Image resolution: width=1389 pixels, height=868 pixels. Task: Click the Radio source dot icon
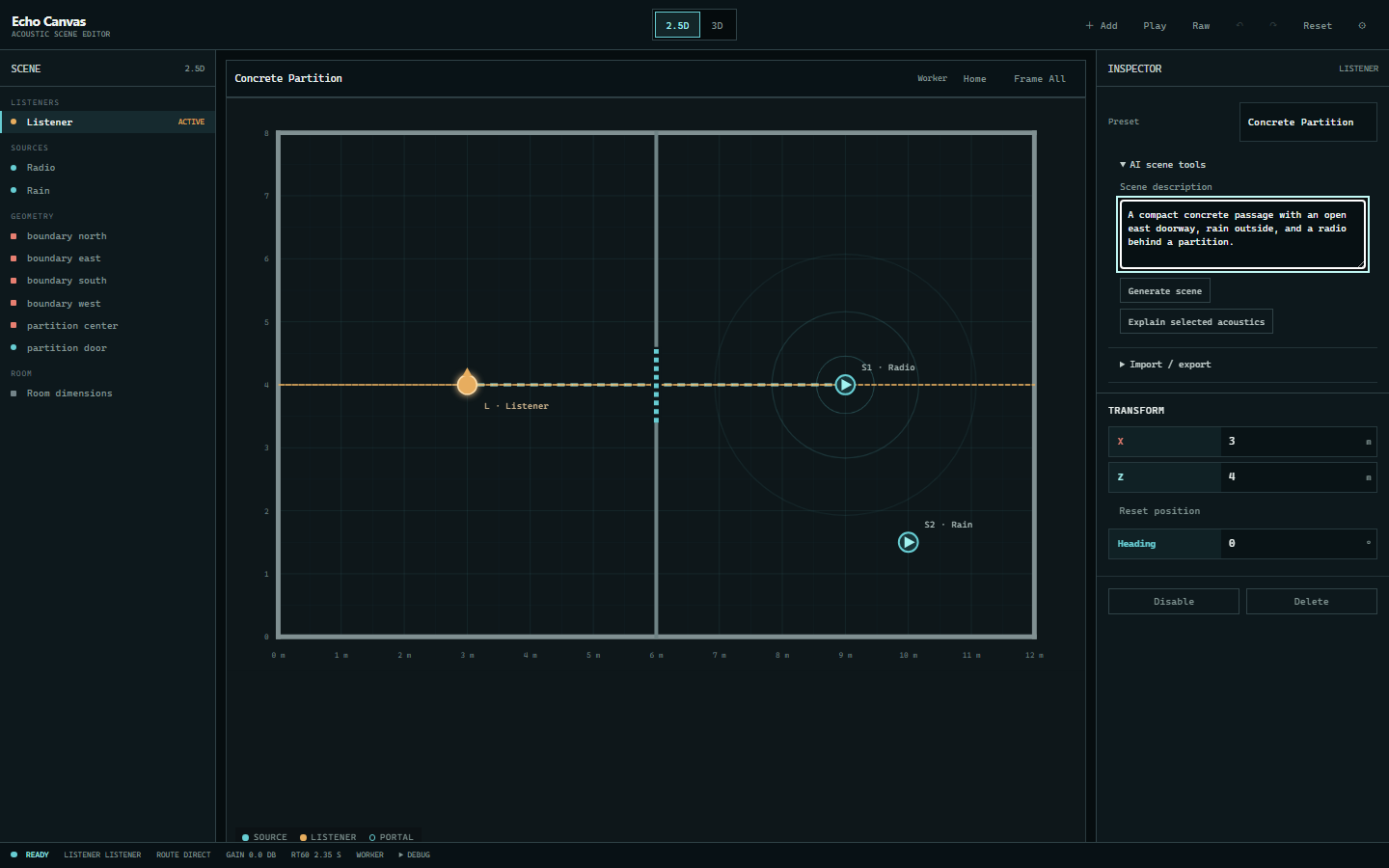pyautogui.click(x=14, y=168)
